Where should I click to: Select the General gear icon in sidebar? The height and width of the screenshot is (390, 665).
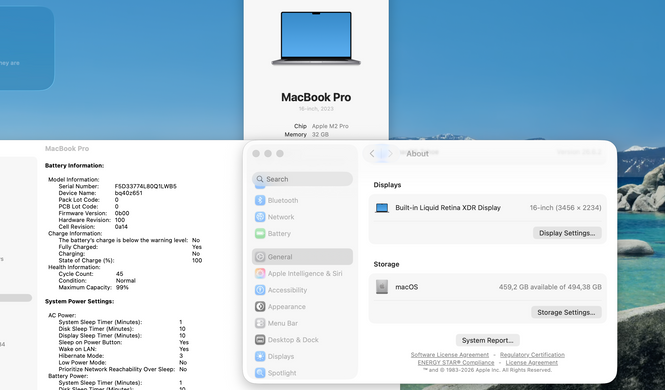260,257
